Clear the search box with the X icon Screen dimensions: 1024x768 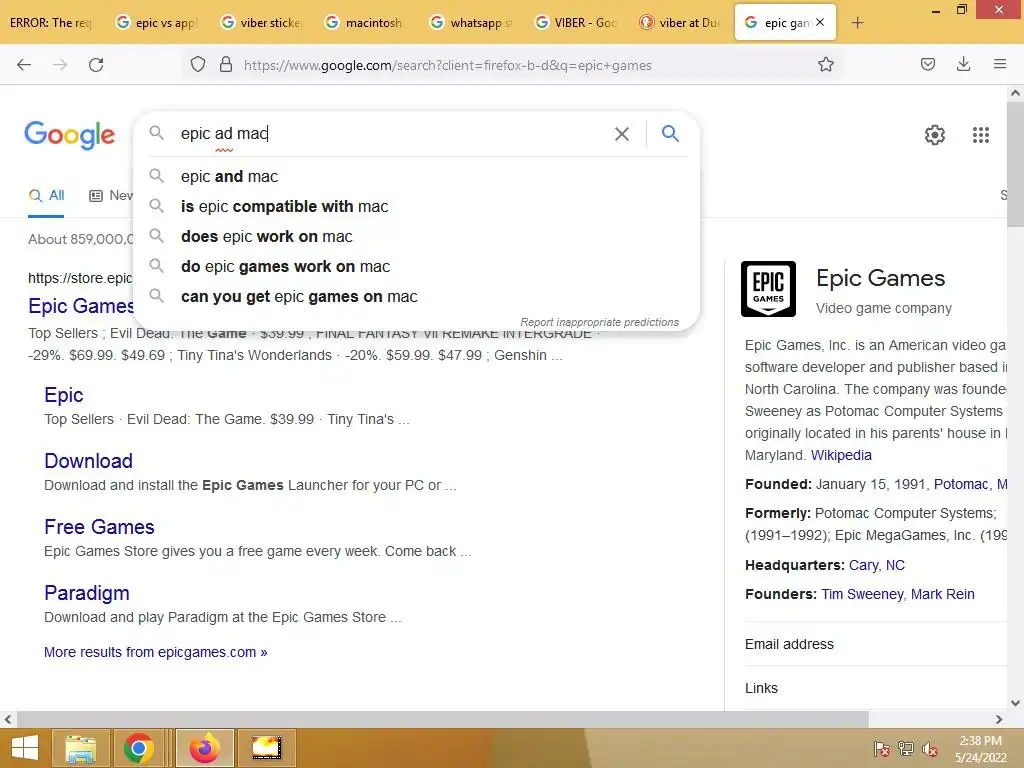[x=622, y=134]
